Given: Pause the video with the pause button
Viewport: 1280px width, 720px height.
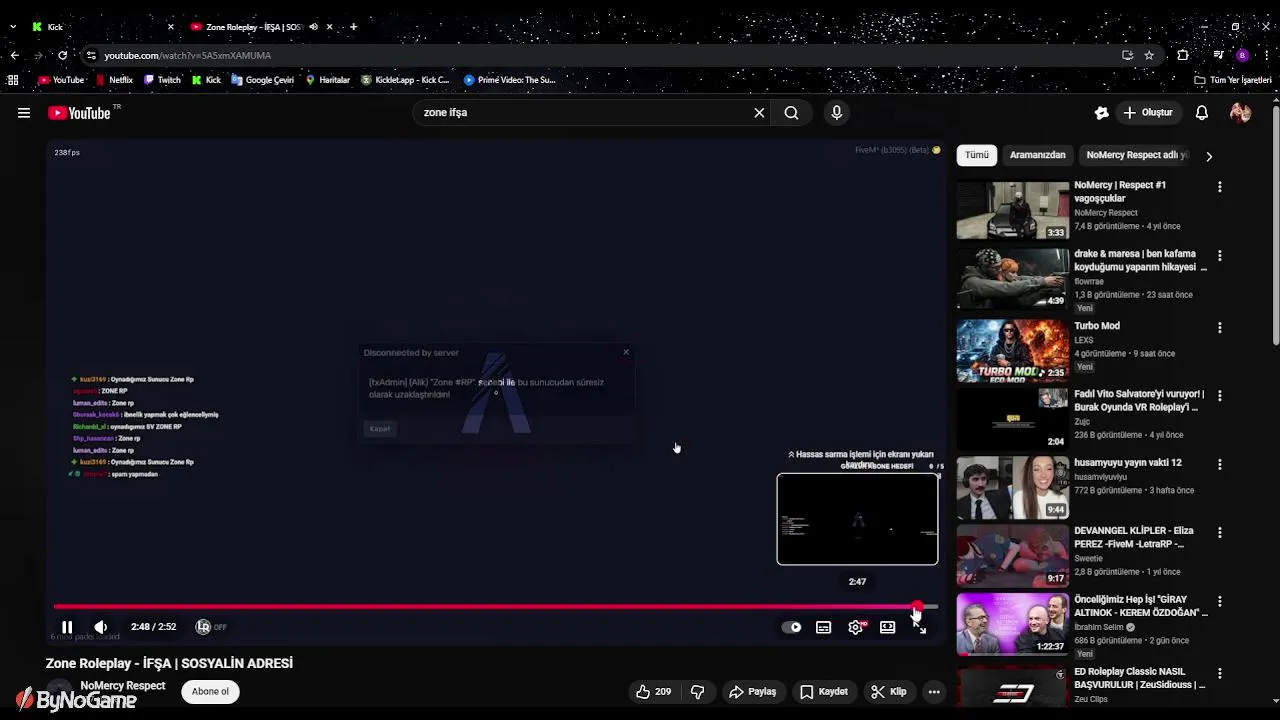Looking at the screenshot, I should [x=67, y=627].
